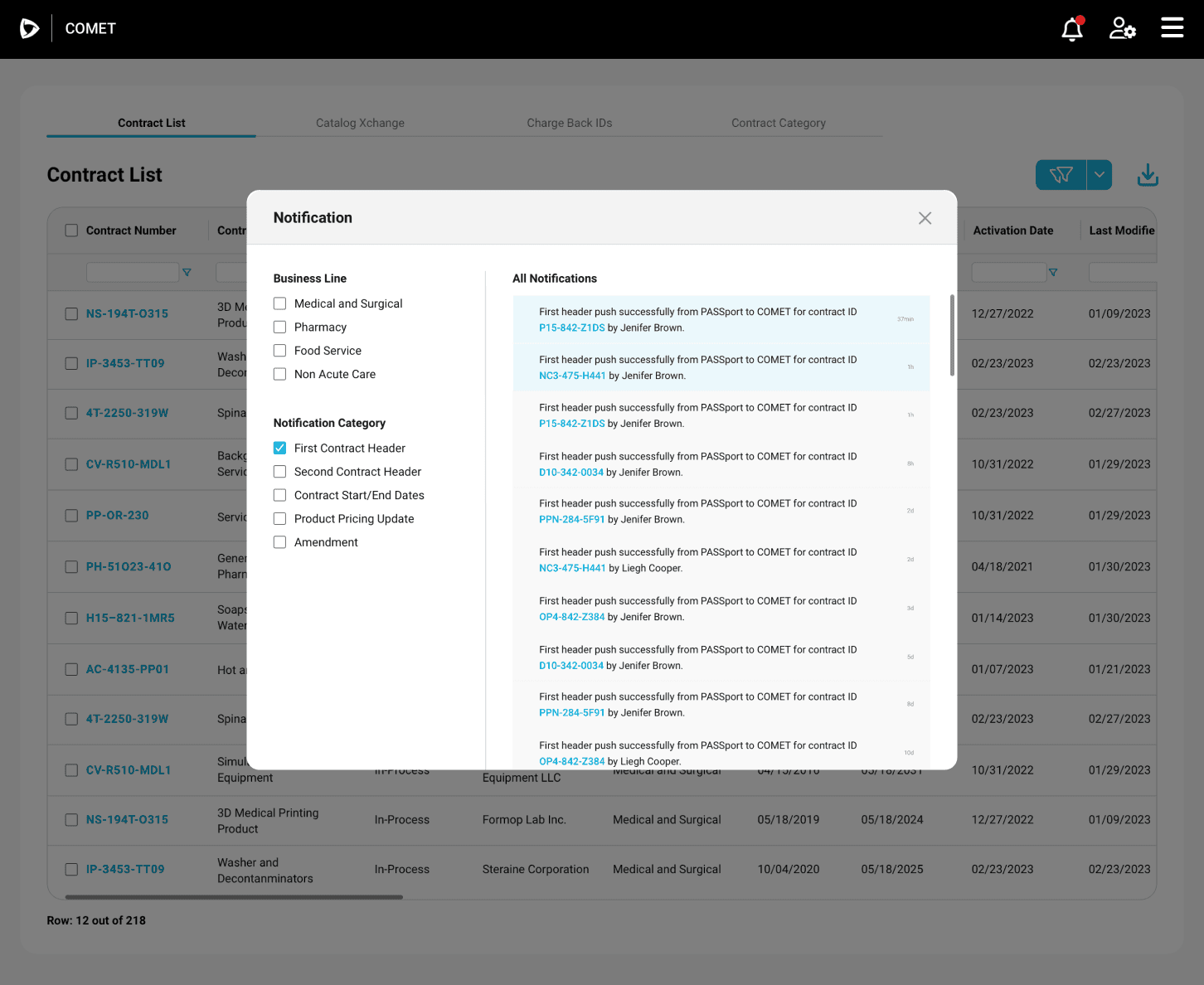Click the download icon
The height and width of the screenshot is (985, 1204).
(x=1148, y=175)
